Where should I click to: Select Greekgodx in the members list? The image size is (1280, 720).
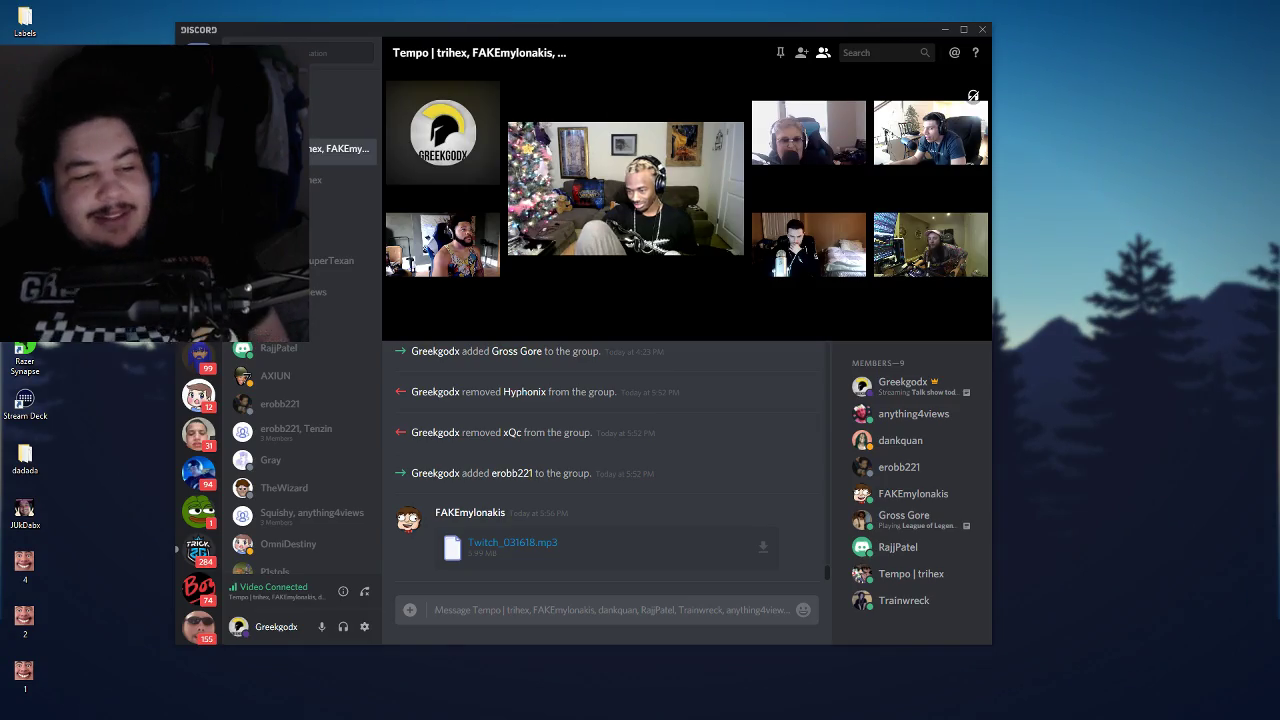(x=912, y=386)
